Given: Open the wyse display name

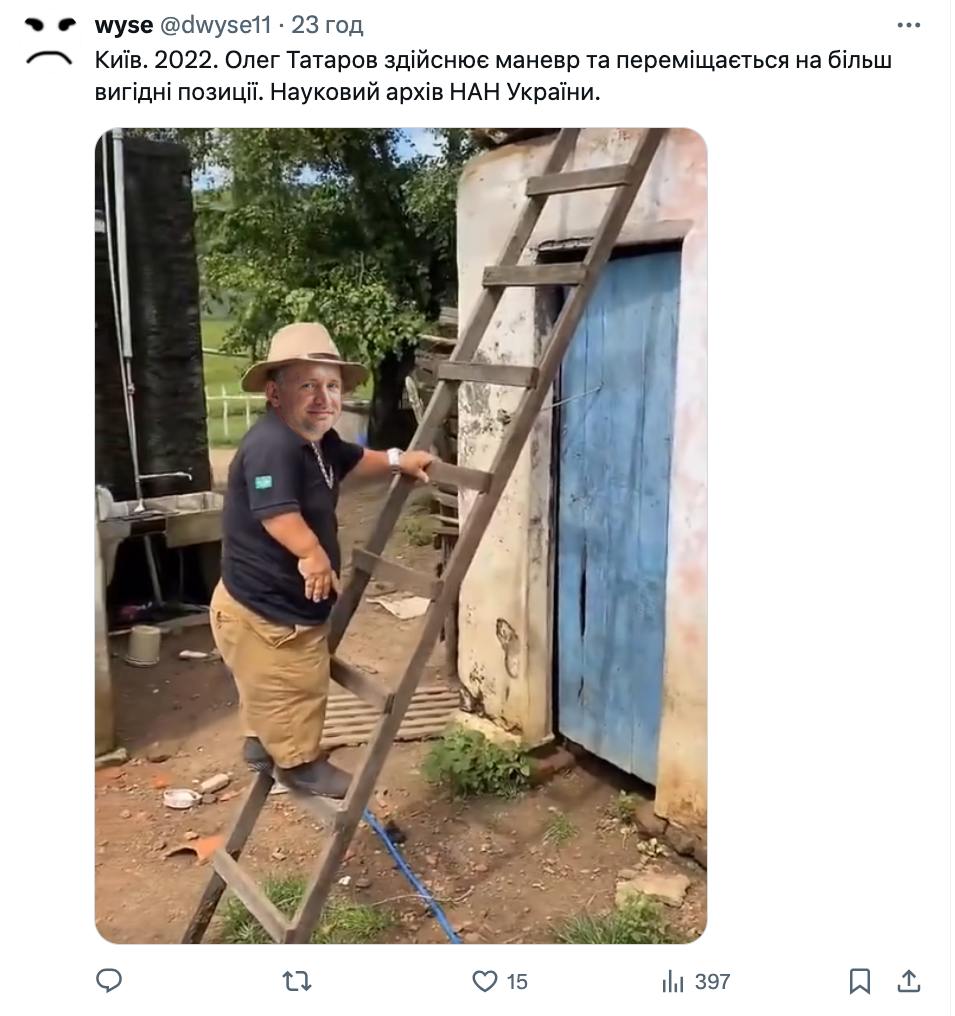Looking at the screenshot, I should pos(124,25).
